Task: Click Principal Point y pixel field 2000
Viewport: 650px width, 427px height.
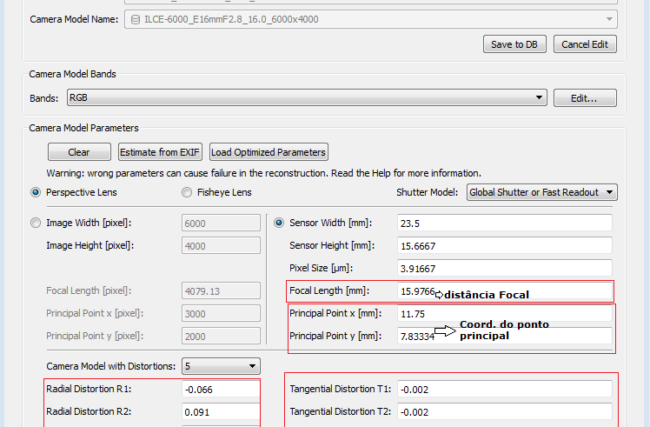Action: point(221,336)
